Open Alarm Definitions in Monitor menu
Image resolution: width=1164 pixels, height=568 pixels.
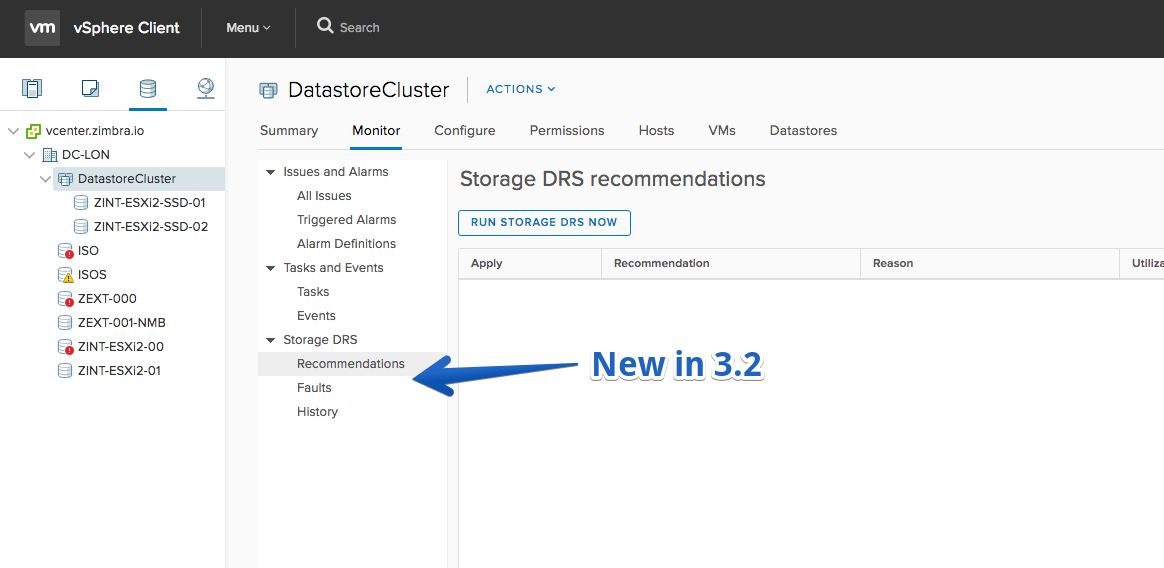pyautogui.click(x=347, y=244)
